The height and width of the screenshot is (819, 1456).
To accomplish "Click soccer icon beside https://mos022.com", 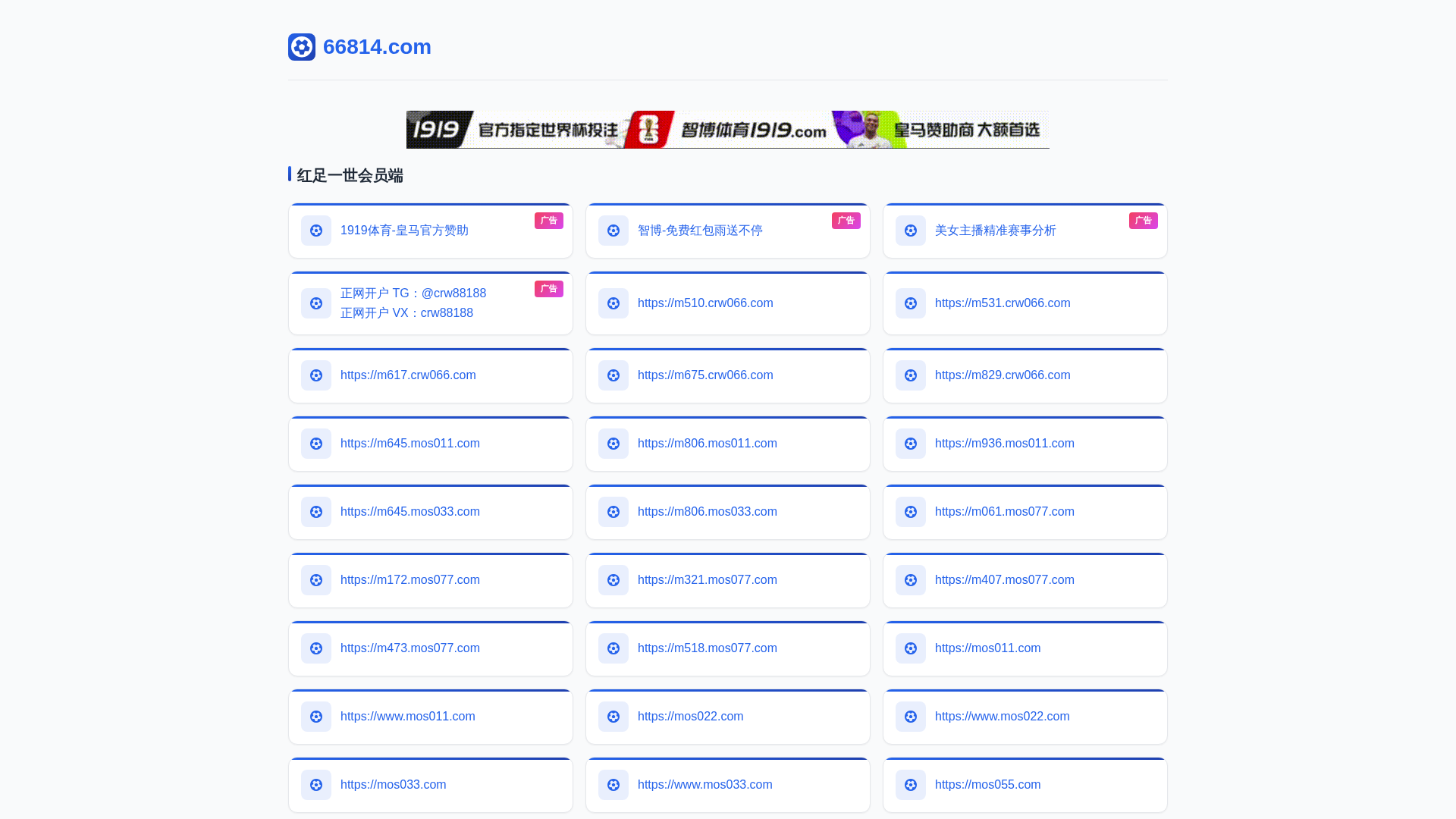I will click(613, 717).
